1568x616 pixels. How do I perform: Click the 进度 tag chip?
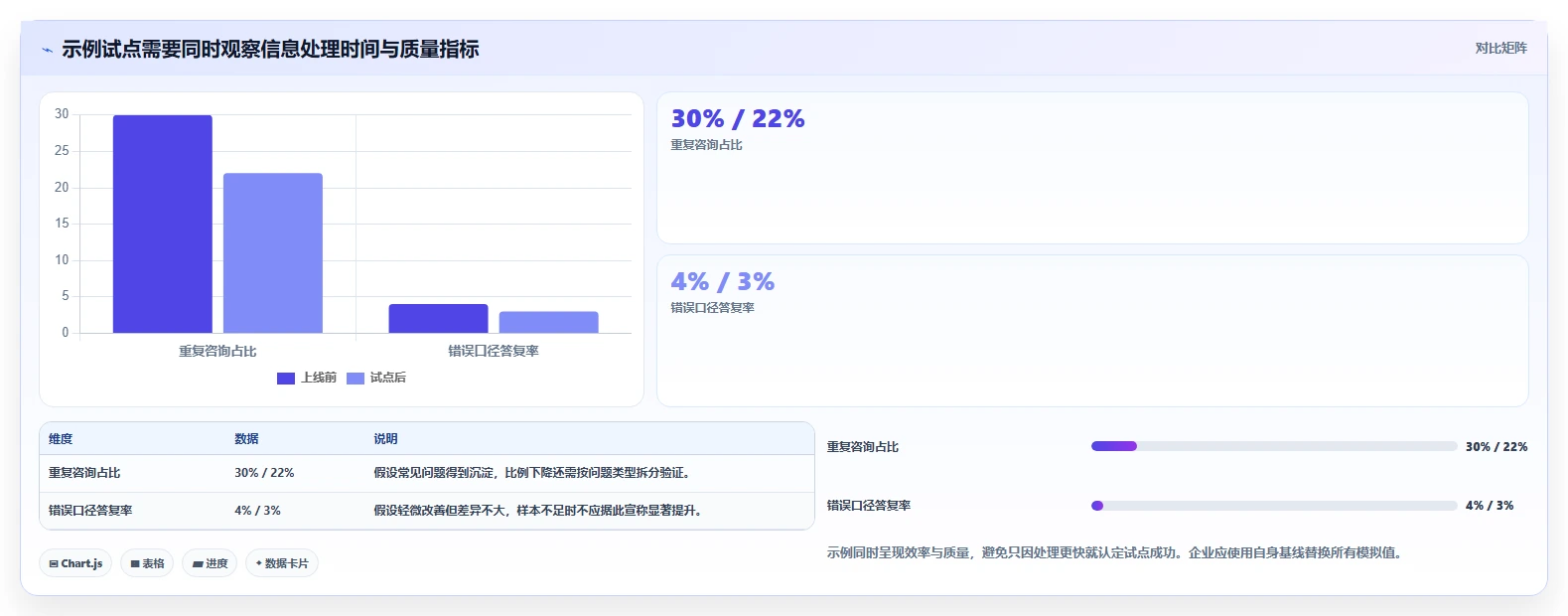(x=210, y=563)
